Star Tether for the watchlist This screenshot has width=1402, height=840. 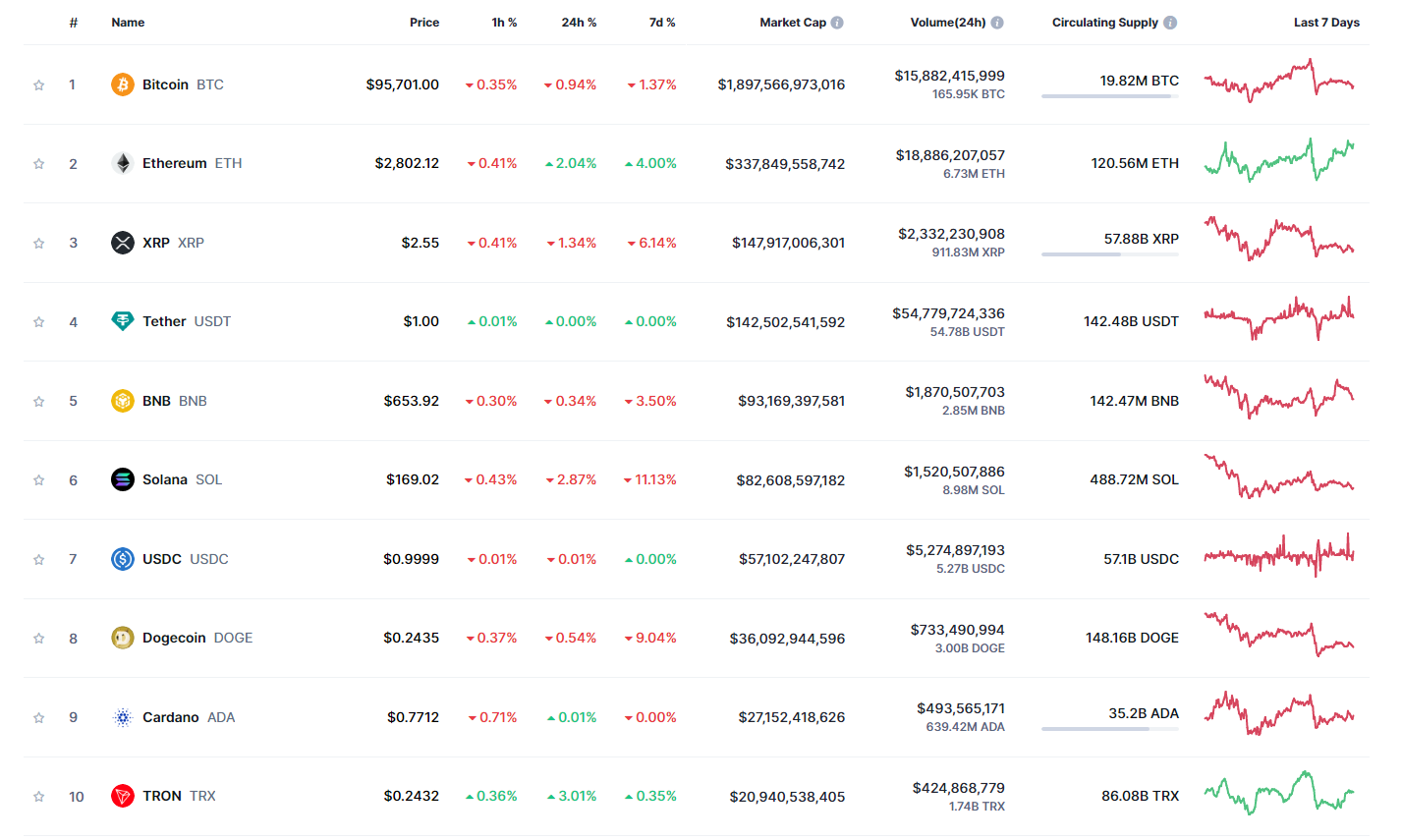pos(39,322)
